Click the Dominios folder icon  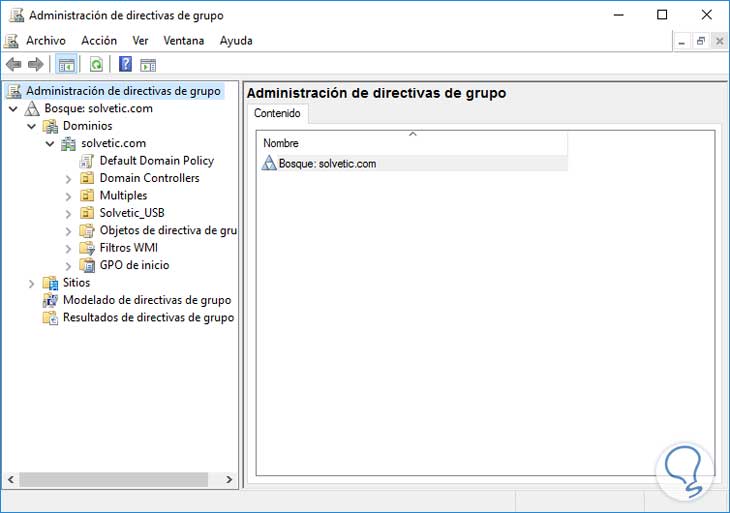(x=50, y=126)
